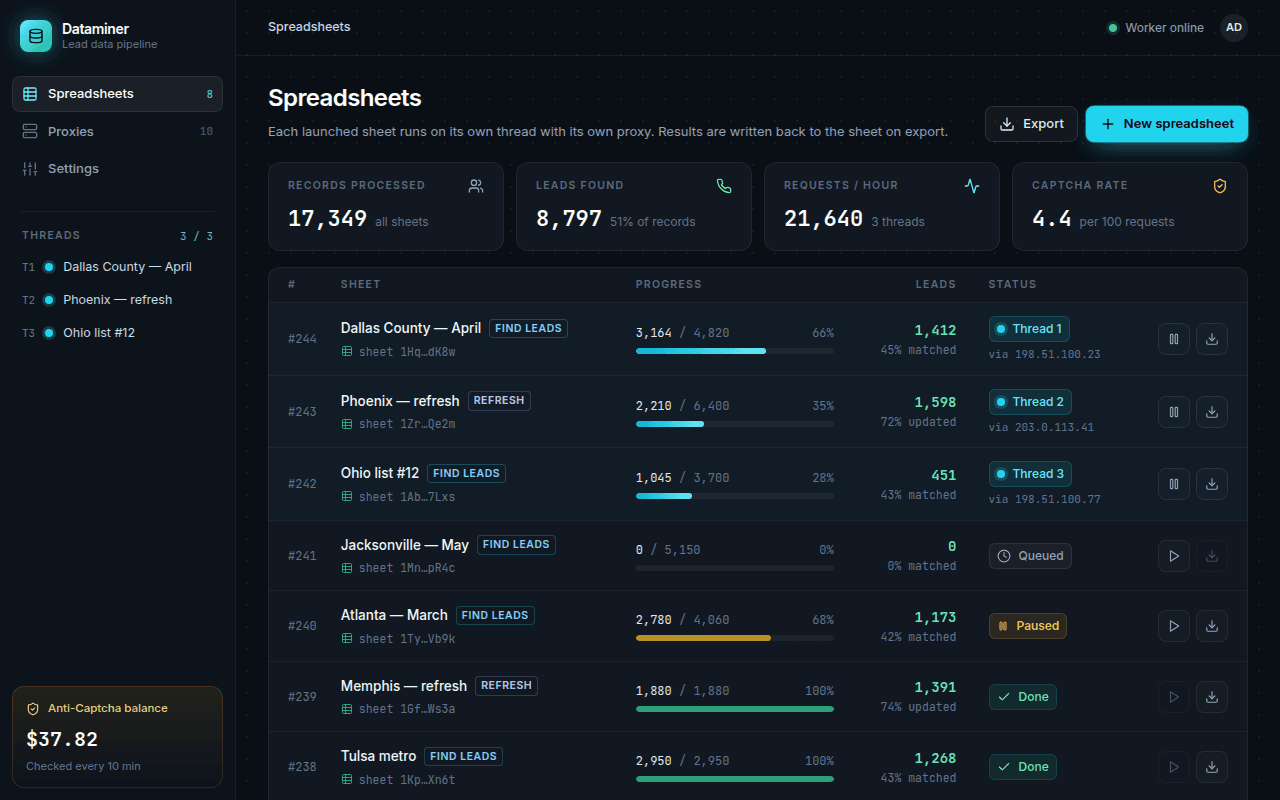The image size is (1280, 800).
Task: Pause the Ohio list #12 sheet
Action: coord(1174,484)
